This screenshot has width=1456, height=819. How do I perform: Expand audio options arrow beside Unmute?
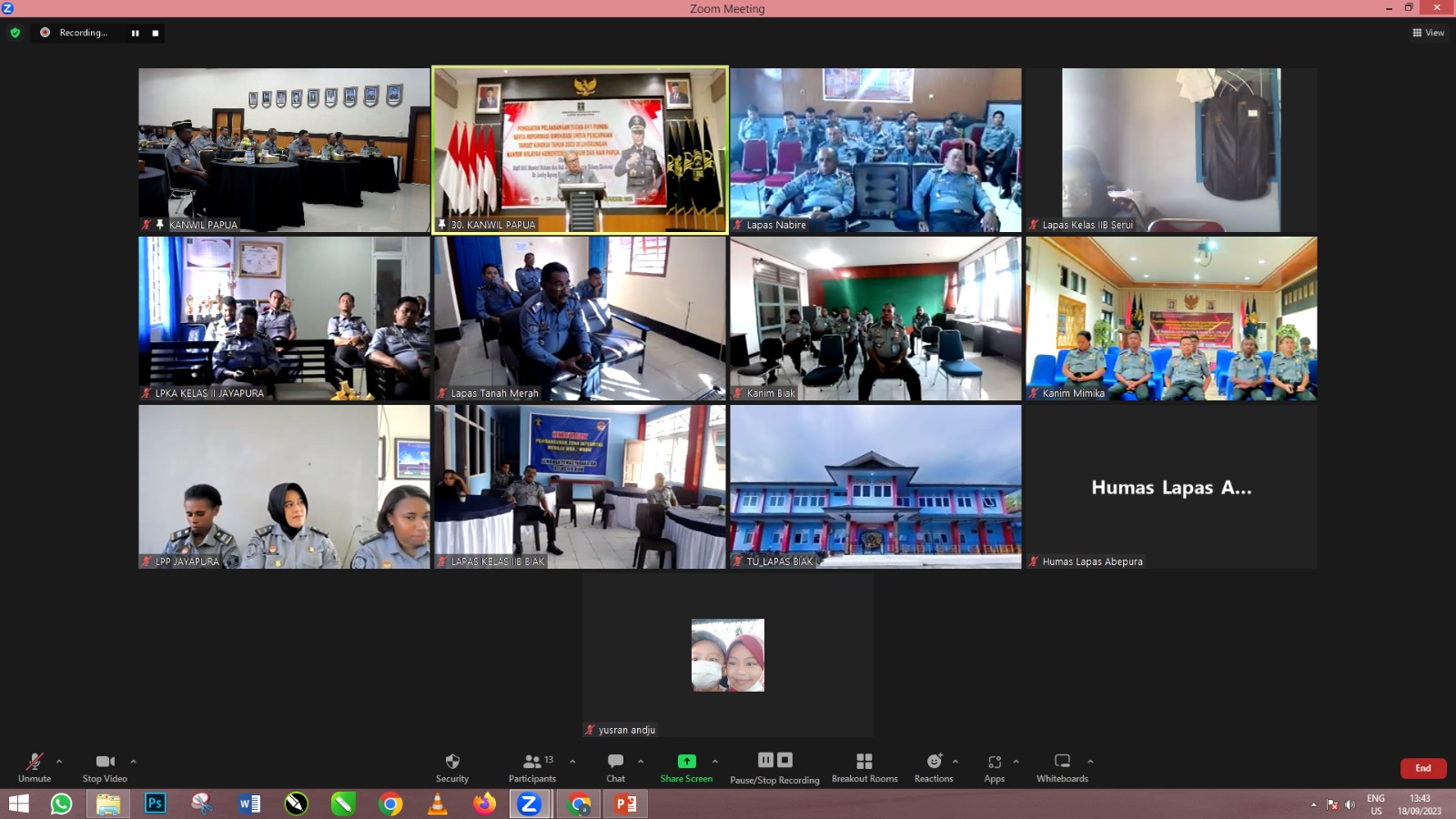pos(59,762)
